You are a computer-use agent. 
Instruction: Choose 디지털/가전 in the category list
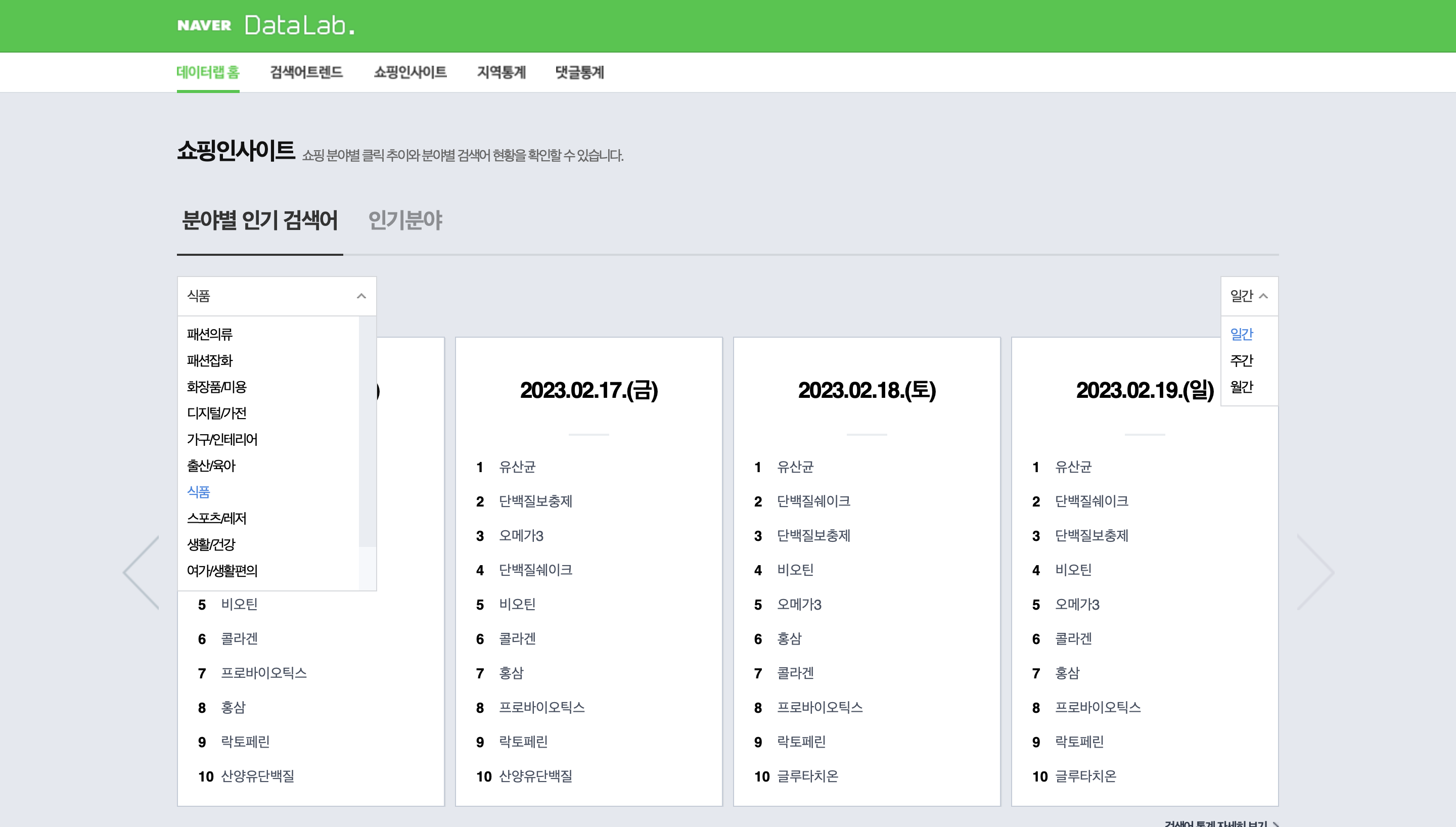point(216,413)
